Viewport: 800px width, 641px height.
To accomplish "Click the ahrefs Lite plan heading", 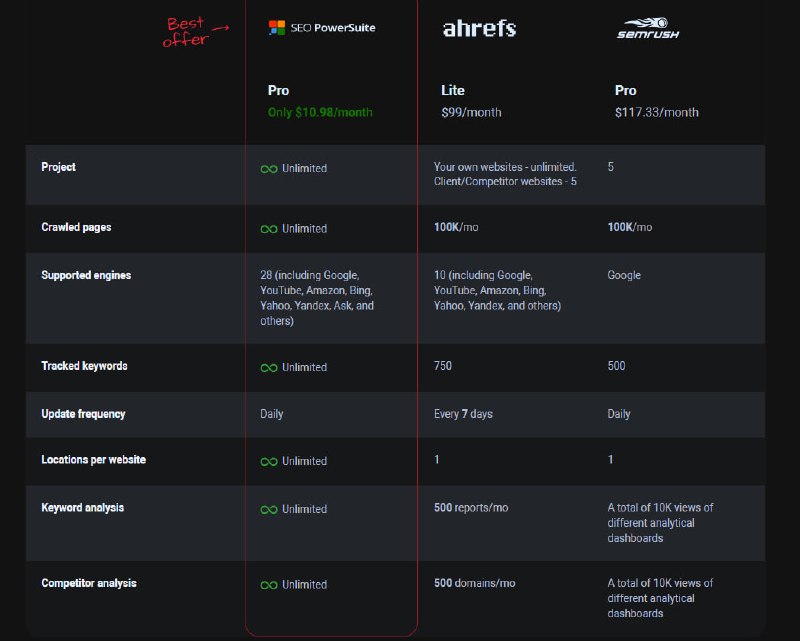I will coord(453,90).
